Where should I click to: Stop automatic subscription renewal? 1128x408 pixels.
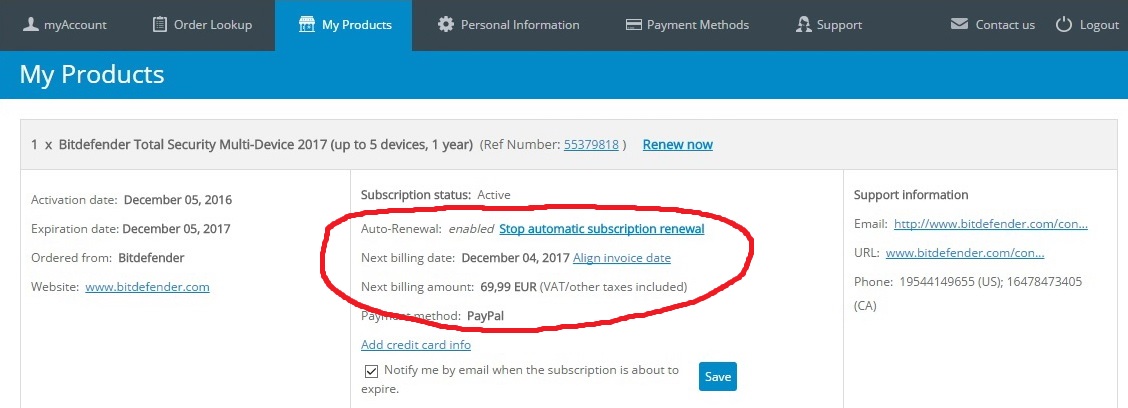[x=601, y=229]
